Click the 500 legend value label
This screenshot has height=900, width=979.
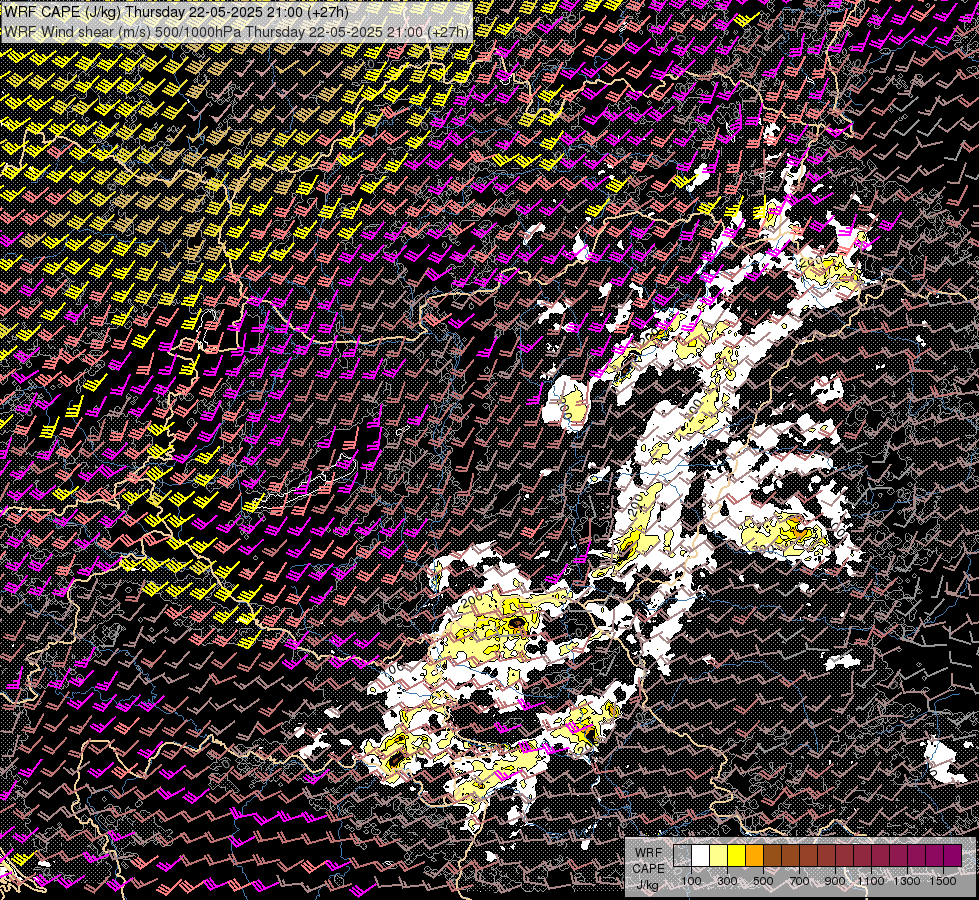[763, 881]
